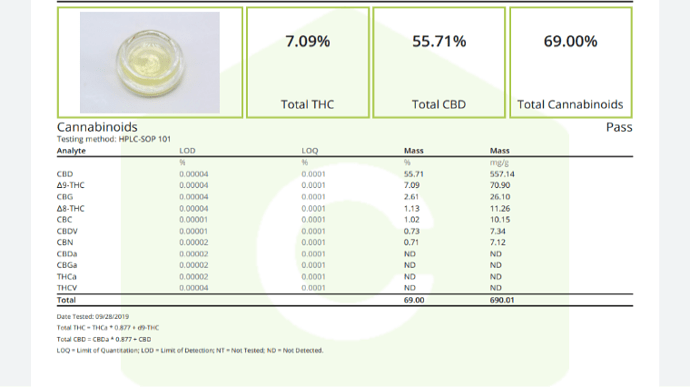Screen dimensions: 690x387
Task: Click the Pass result label
Action: (x=619, y=127)
